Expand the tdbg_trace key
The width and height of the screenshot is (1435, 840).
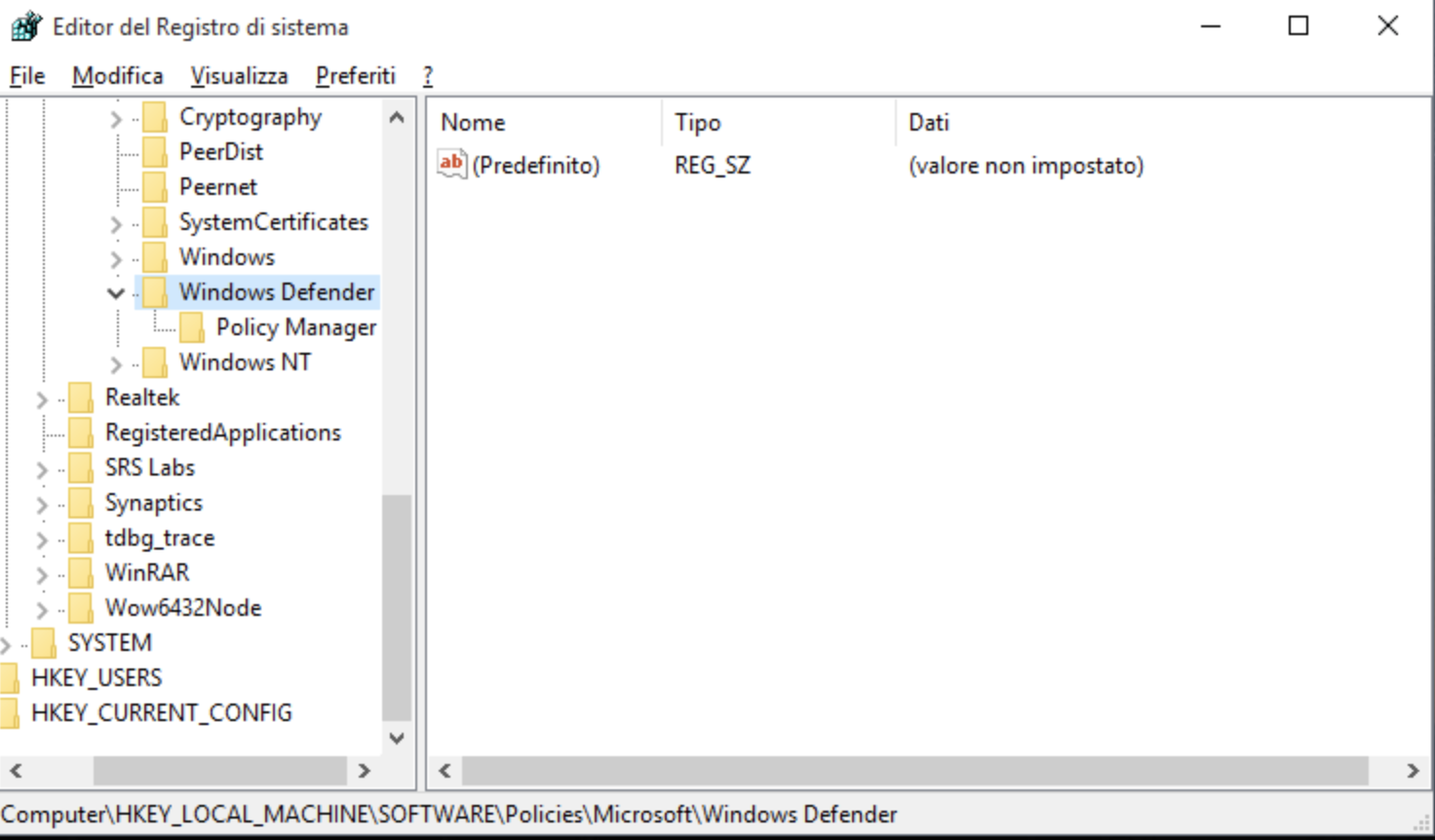42,540
